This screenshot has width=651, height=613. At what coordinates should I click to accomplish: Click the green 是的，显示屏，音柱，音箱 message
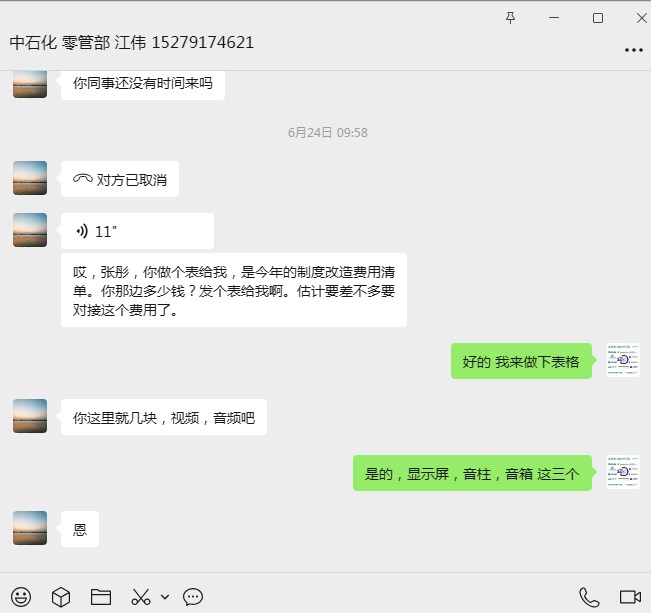pos(472,473)
